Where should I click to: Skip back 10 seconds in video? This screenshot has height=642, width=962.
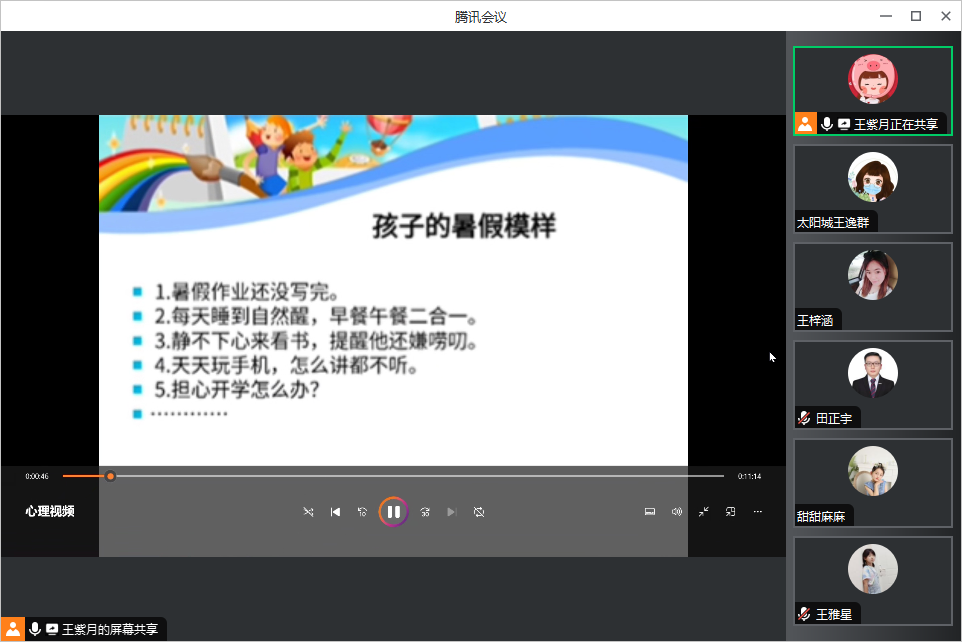pyautogui.click(x=362, y=512)
